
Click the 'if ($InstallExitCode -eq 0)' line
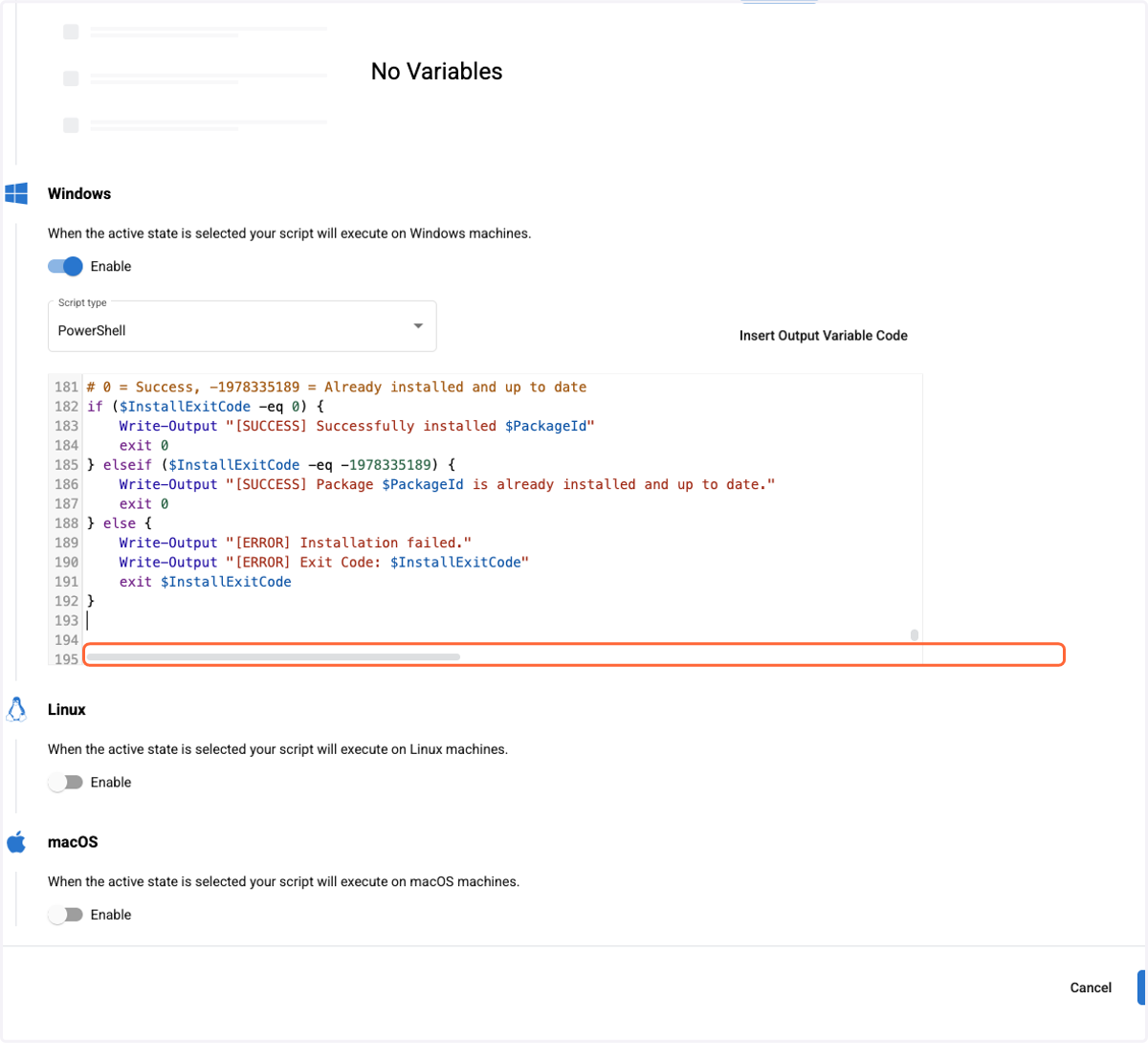point(206,407)
